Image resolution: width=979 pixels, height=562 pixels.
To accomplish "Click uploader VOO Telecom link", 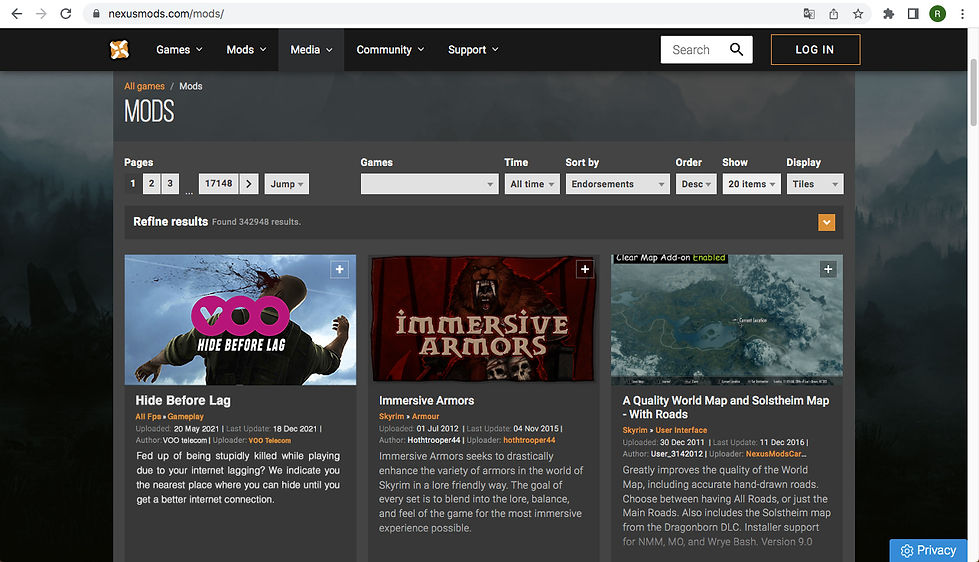I will pyautogui.click(x=270, y=440).
